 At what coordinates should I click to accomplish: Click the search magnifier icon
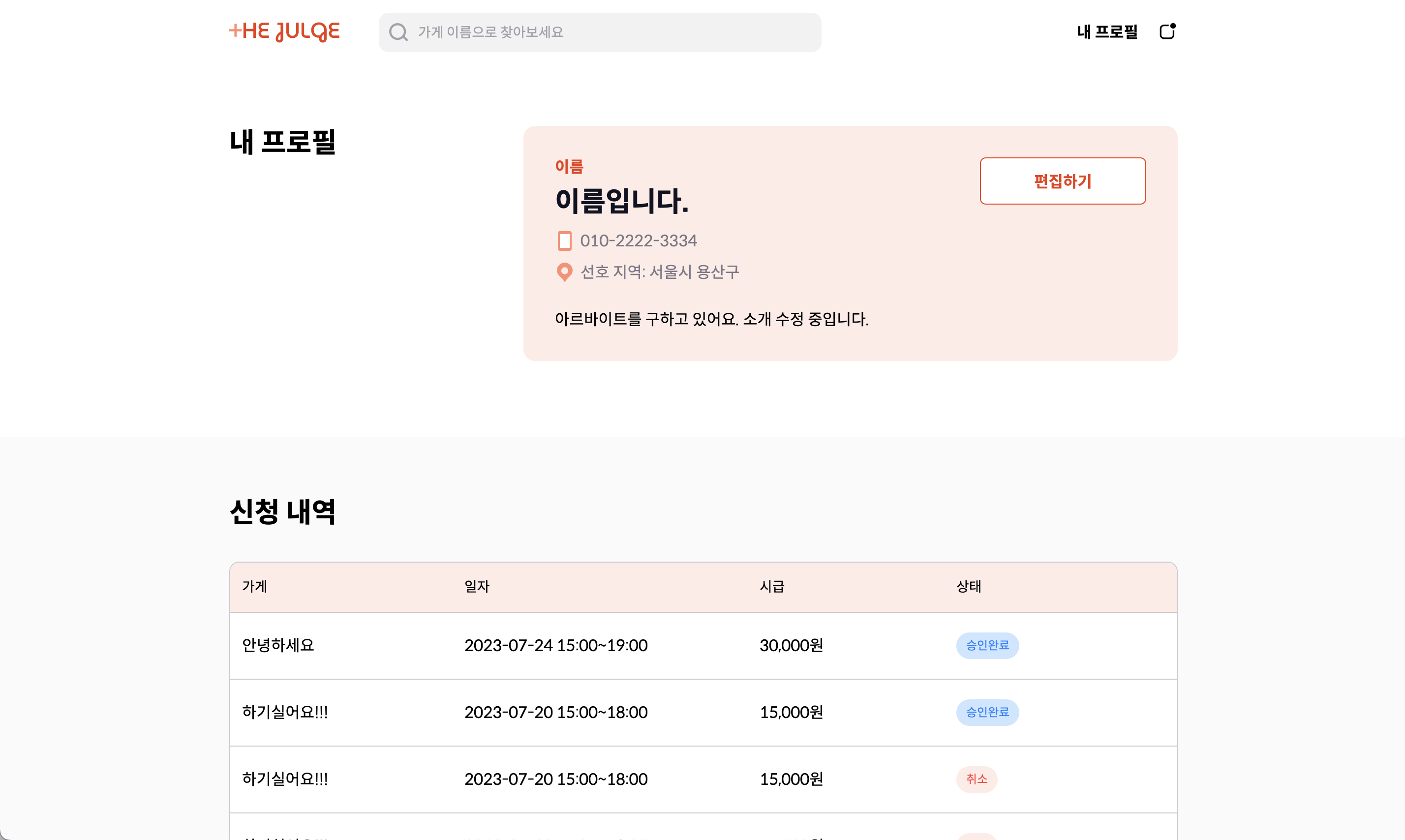(x=398, y=32)
